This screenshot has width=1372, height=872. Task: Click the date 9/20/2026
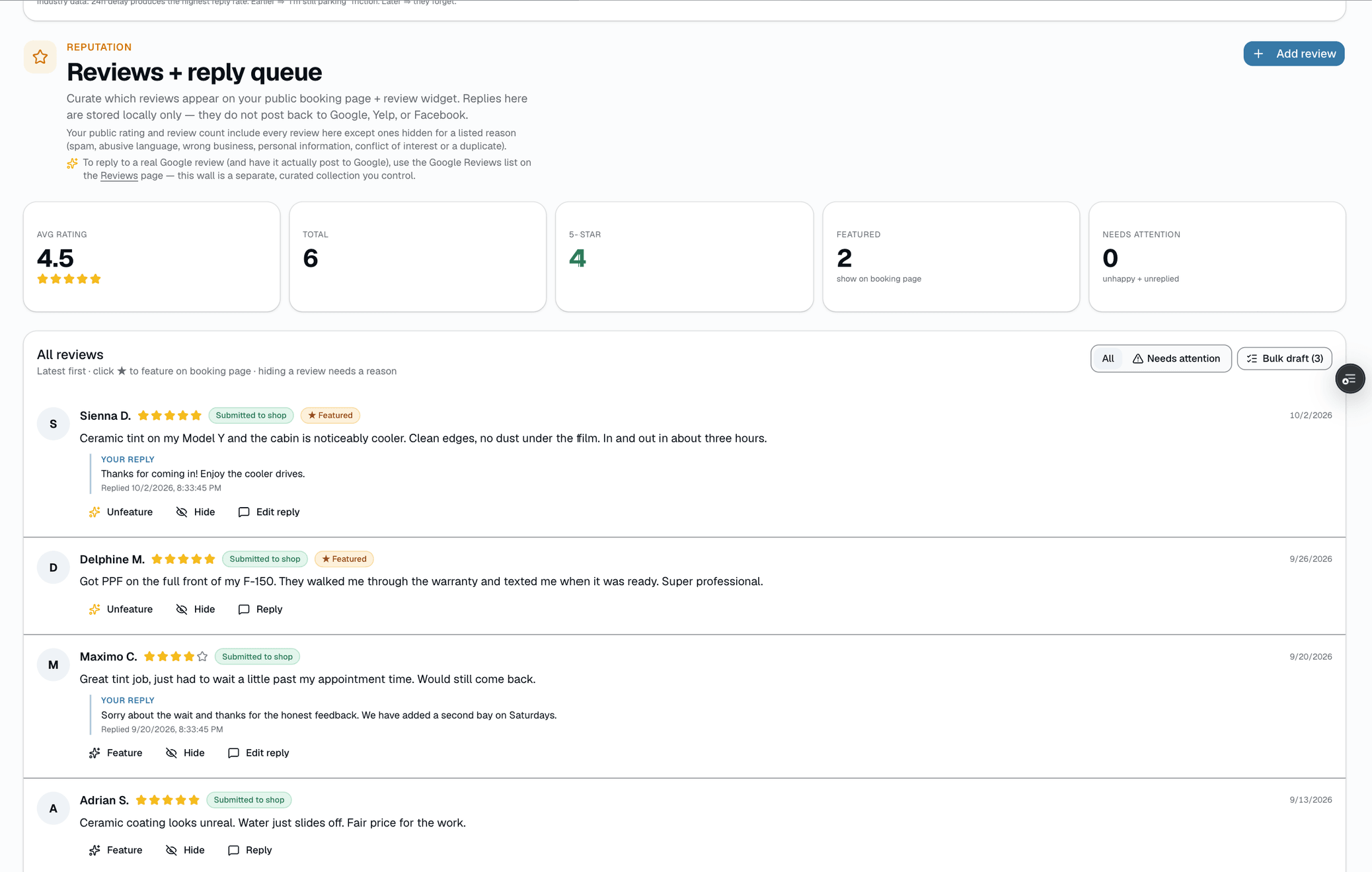click(1311, 656)
